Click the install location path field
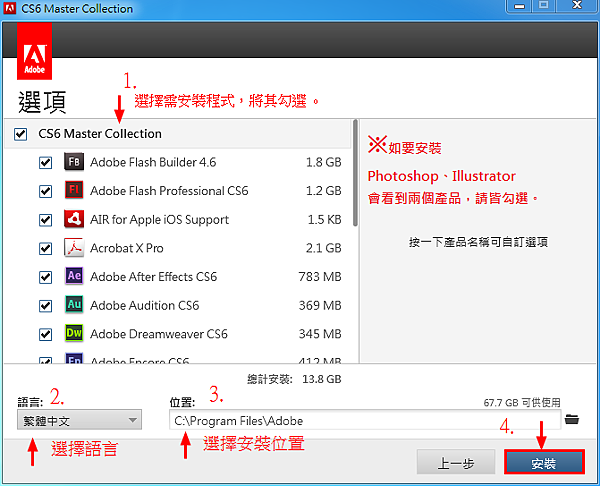The height and width of the screenshot is (486, 600). (365, 420)
